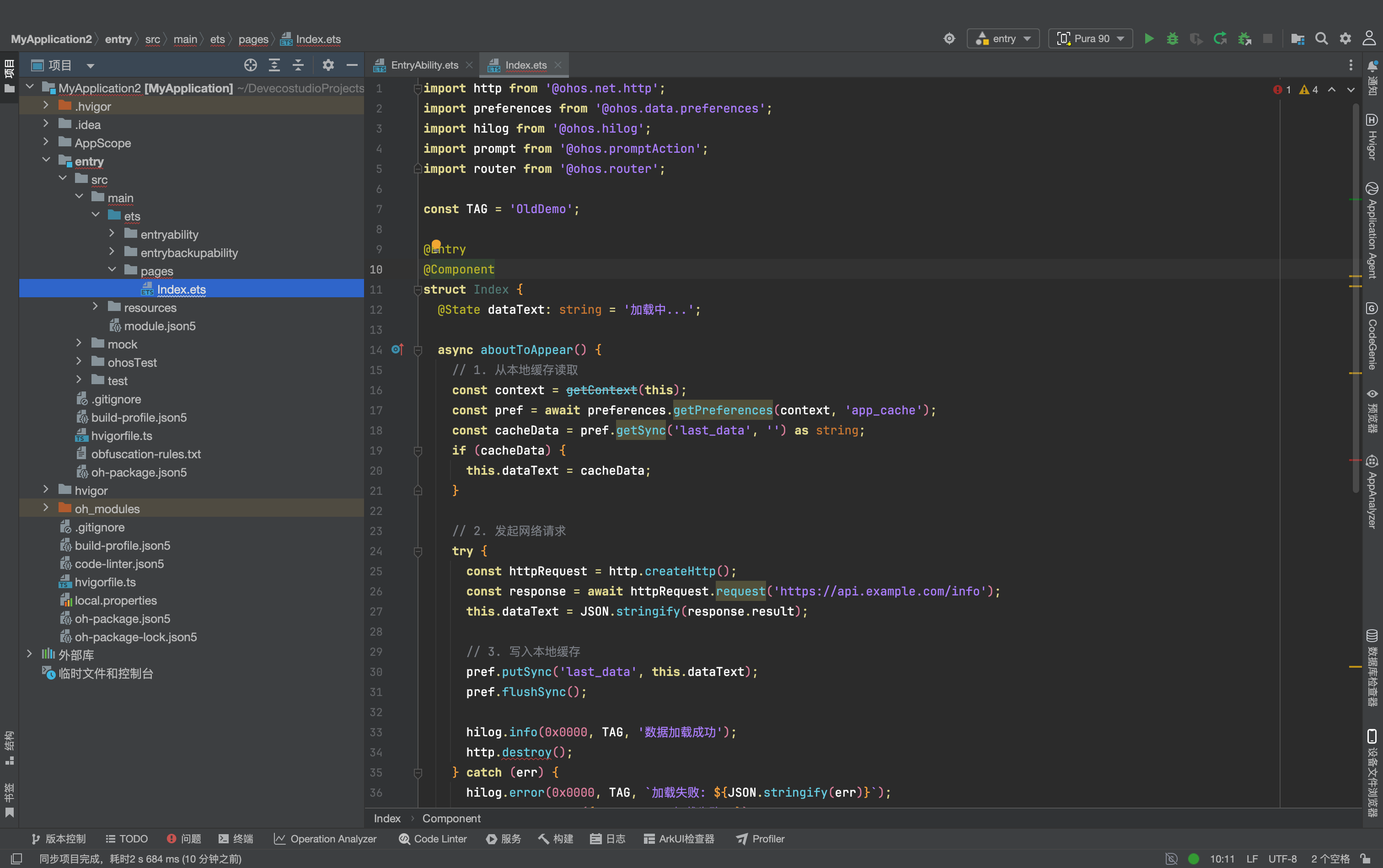The image size is (1383, 868).
Task: Open the Code Linter tool window
Action: pyautogui.click(x=432, y=839)
